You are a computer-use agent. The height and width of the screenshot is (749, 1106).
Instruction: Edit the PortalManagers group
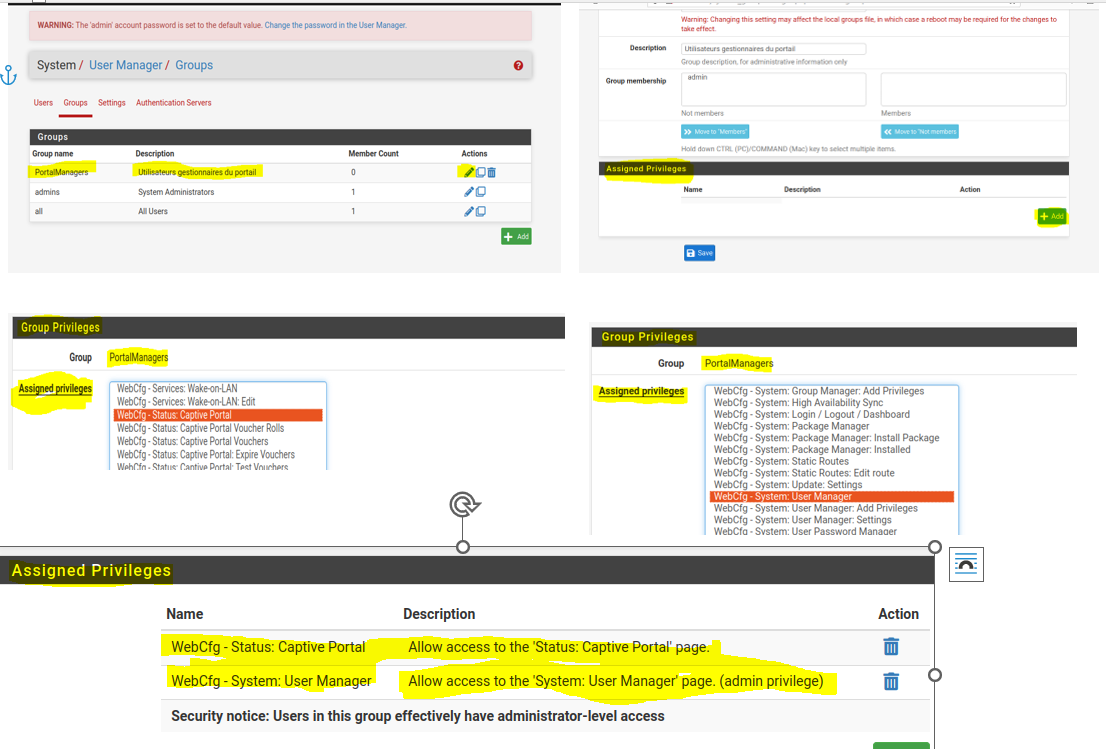point(468,172)
